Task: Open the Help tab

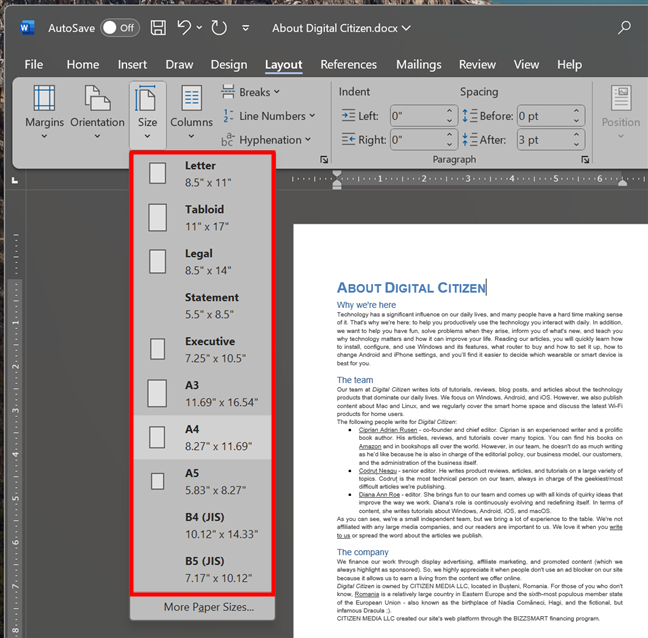Action: click(569, 64)
